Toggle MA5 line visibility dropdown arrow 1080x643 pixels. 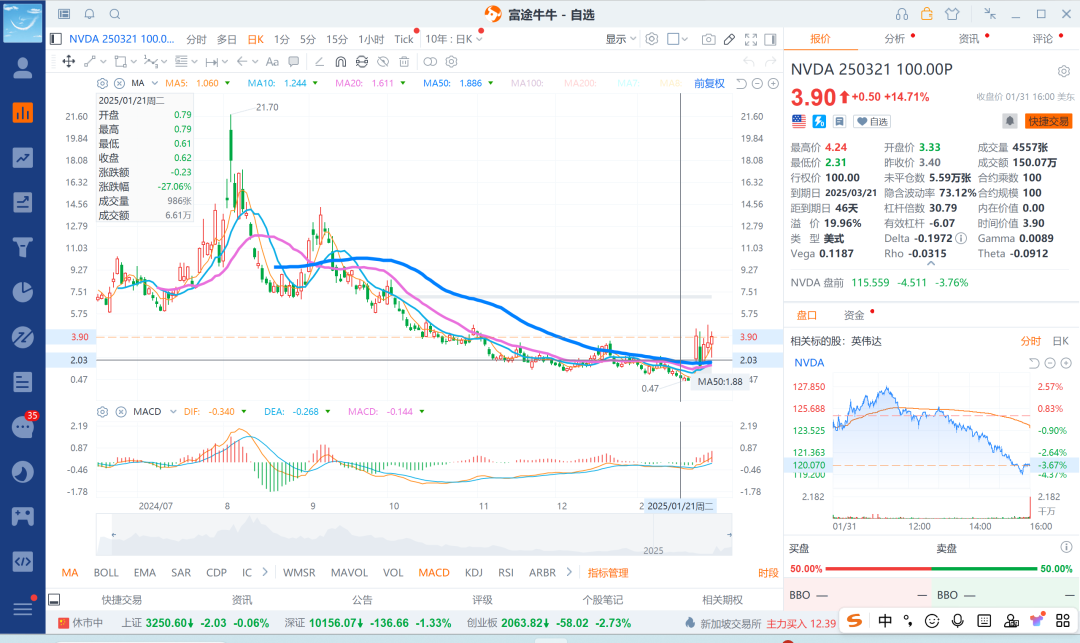(227, 83)
